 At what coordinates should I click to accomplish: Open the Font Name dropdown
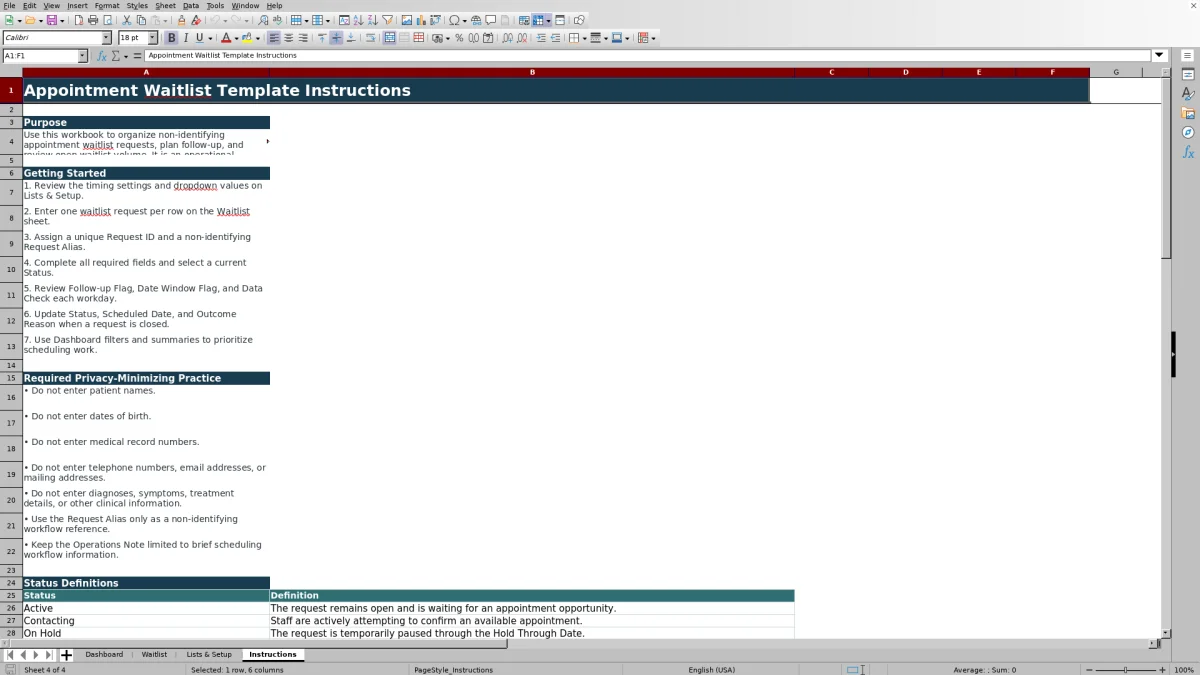click(106, 38)
